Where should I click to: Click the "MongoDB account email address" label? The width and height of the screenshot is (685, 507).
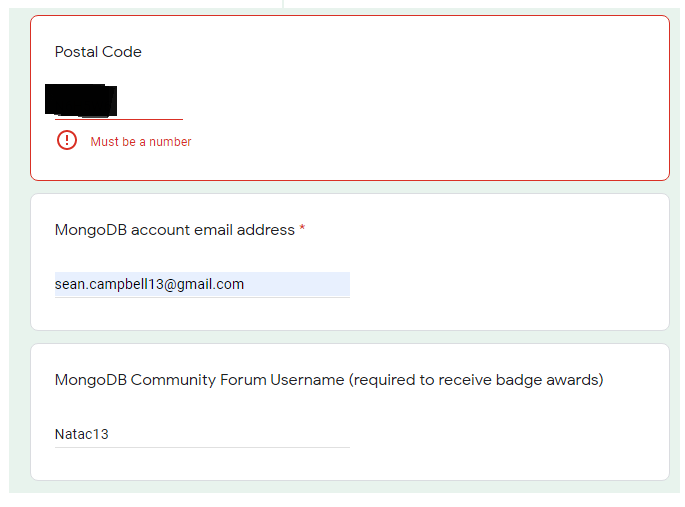(x=175, y=230)
